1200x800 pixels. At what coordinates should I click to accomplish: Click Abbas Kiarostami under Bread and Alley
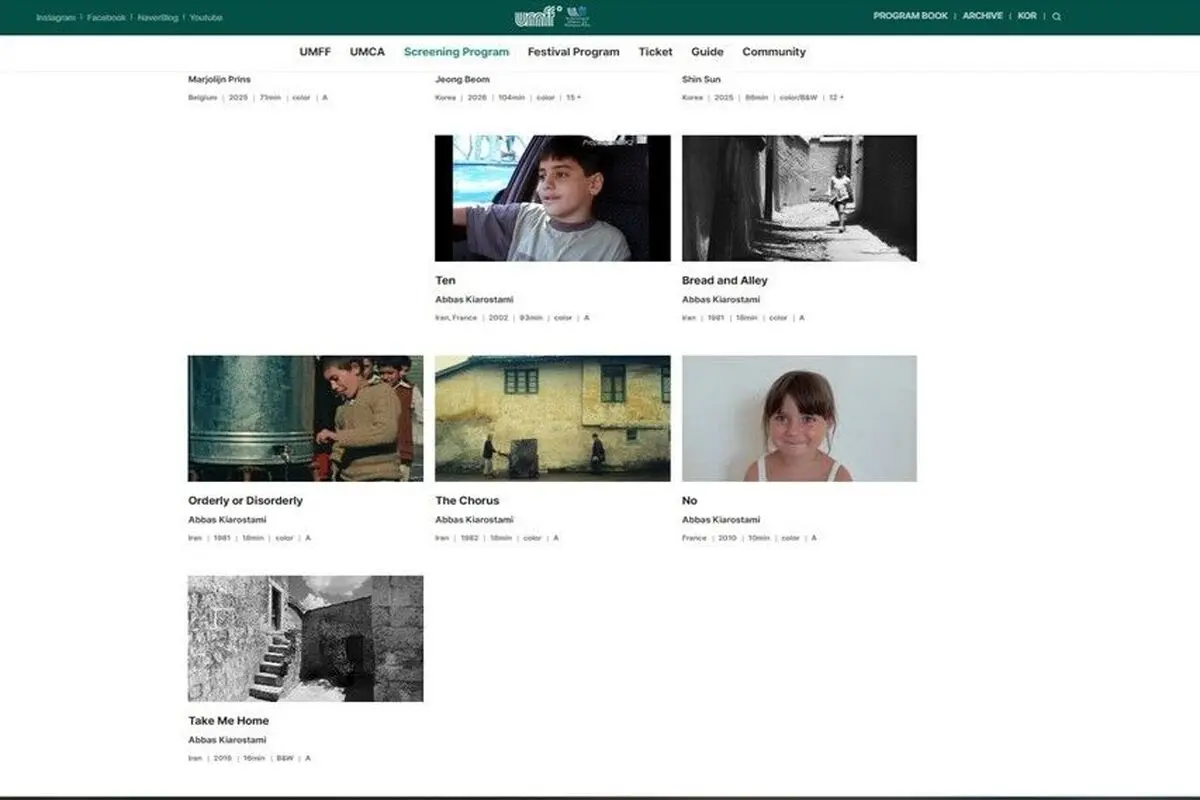tap(721, 300)
